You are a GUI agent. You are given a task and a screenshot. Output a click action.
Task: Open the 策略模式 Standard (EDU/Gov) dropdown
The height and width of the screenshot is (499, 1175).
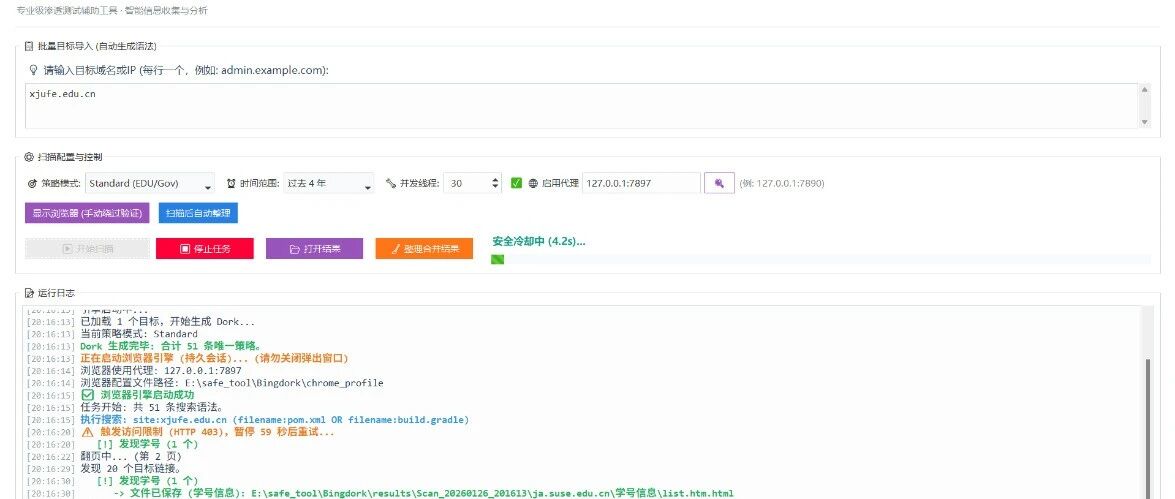[x=150, y=183]
